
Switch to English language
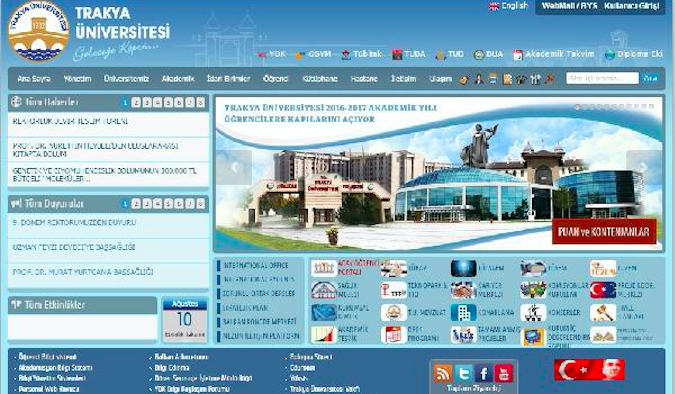click(508, 6)
